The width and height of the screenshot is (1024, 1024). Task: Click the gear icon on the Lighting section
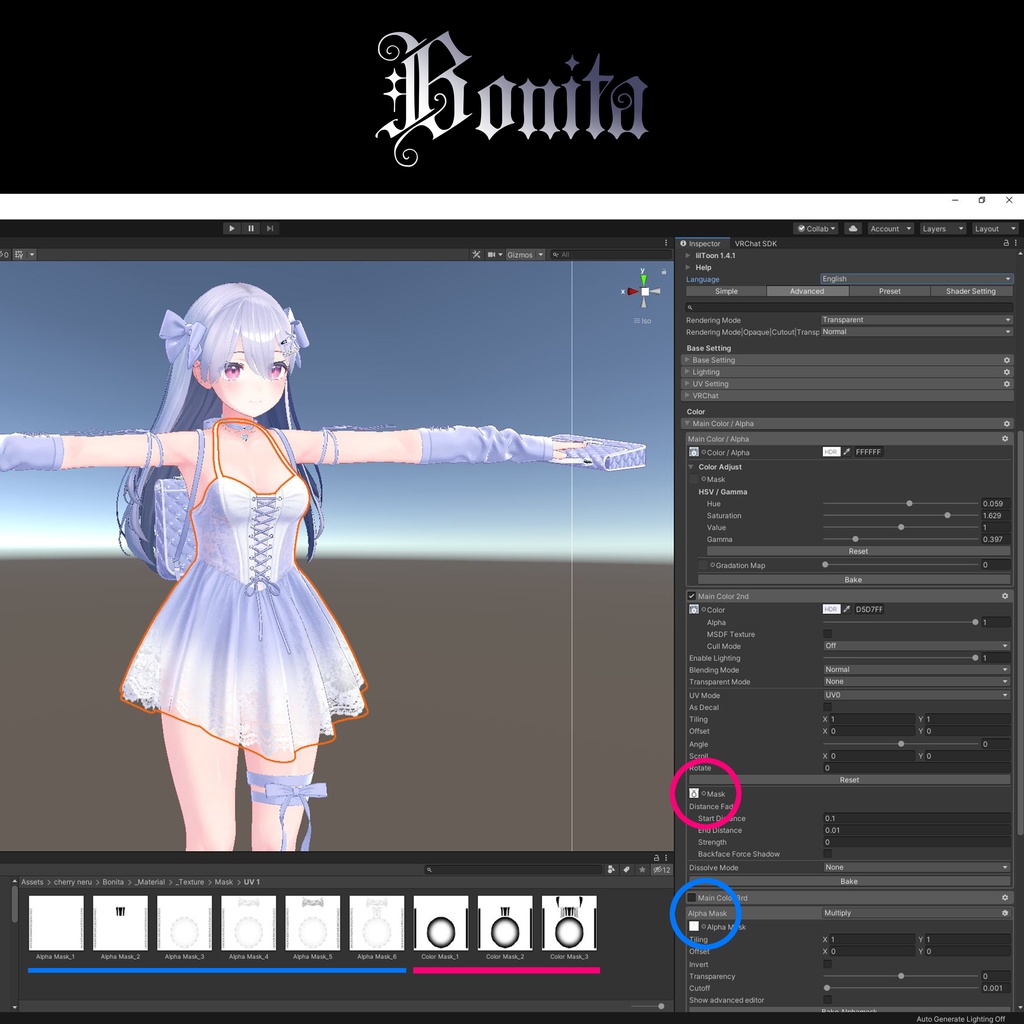click(x=1006, y=371)
